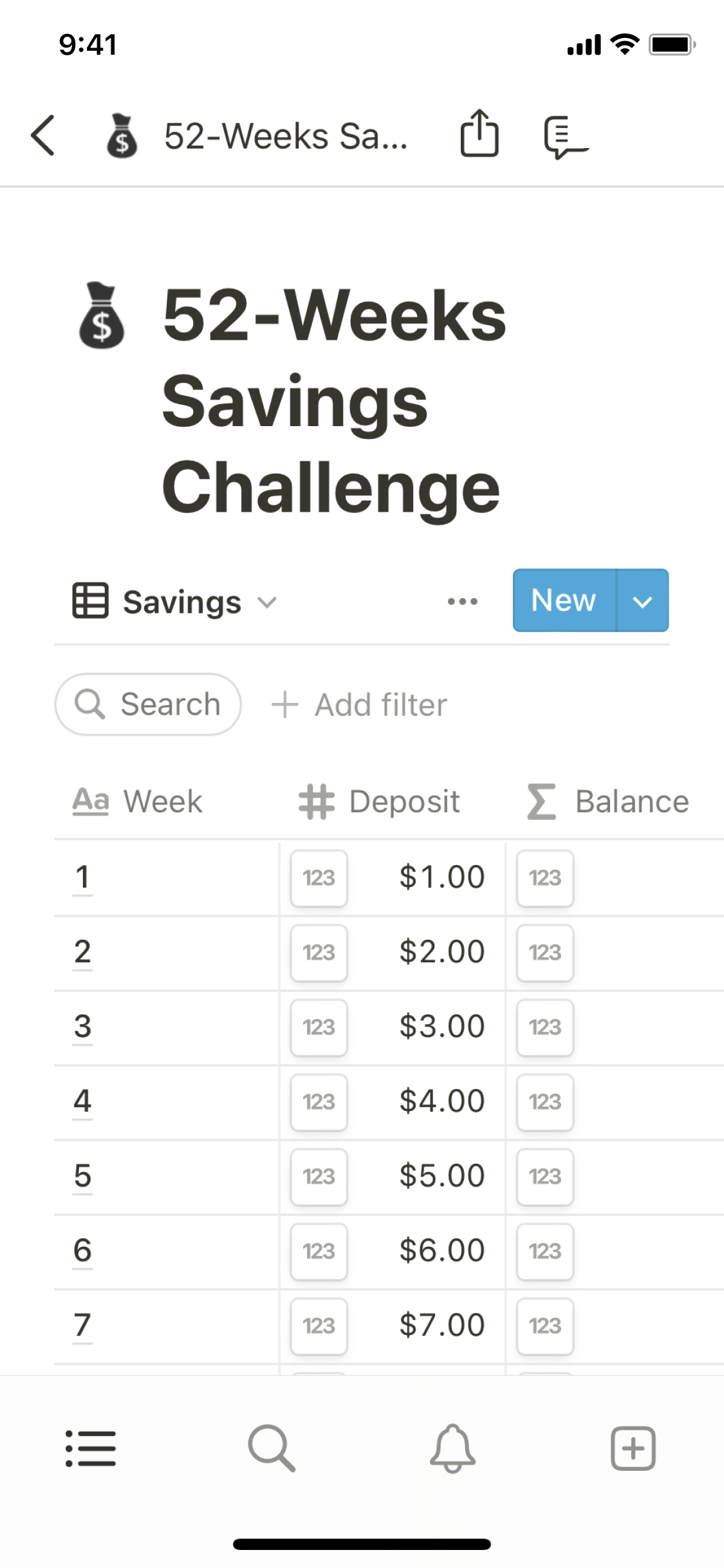Screen dimensions: 724x1568
Task: Tap the back arrow in header
Action: [43, 135]
